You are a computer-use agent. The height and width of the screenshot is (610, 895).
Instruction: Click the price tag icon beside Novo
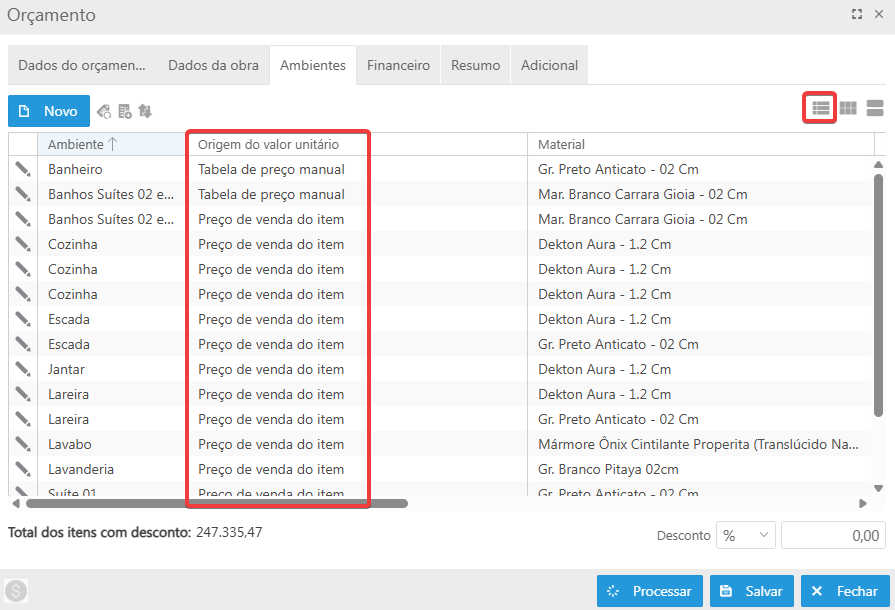point(104,112)
